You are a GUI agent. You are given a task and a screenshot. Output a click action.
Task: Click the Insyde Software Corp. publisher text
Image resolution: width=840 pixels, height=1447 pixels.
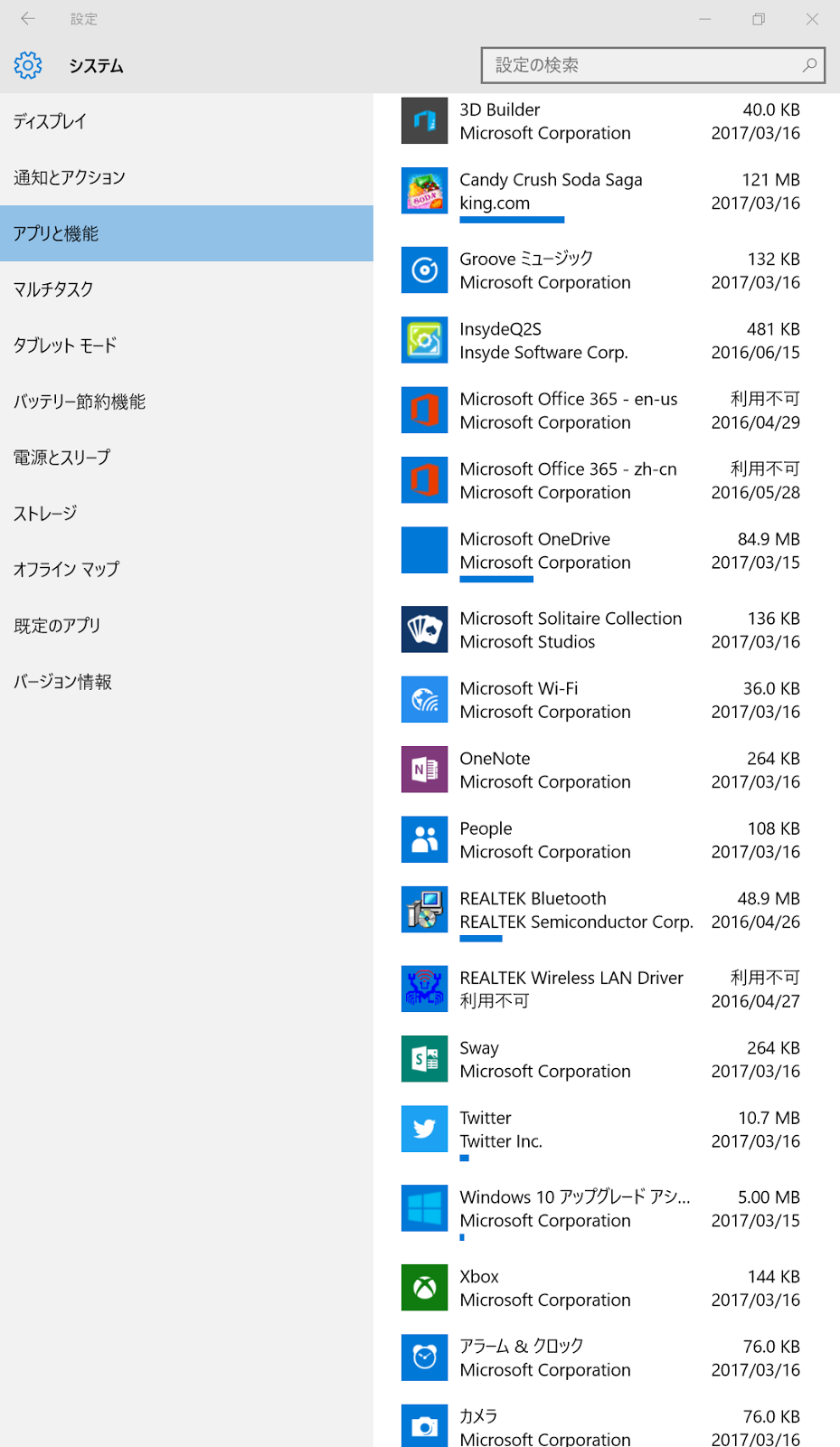point(543,353)
